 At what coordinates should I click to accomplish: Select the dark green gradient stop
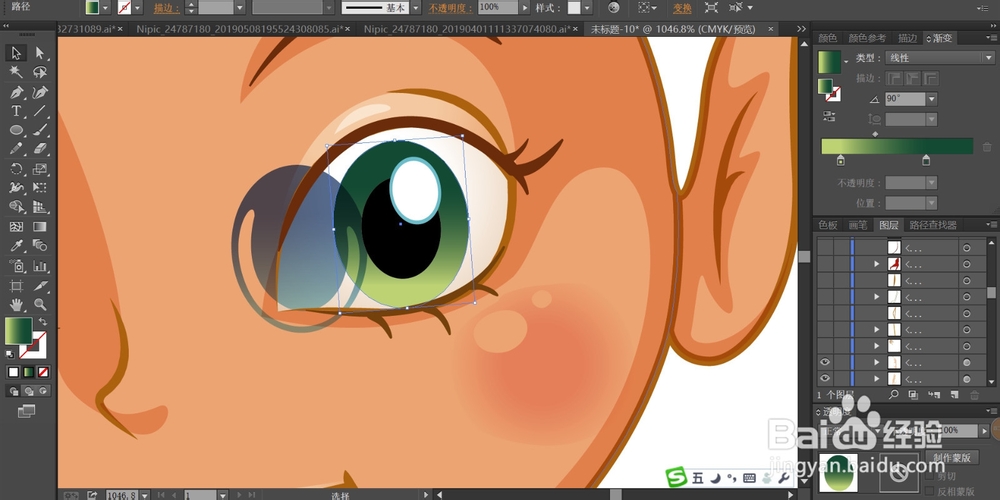tap(926, 160)
